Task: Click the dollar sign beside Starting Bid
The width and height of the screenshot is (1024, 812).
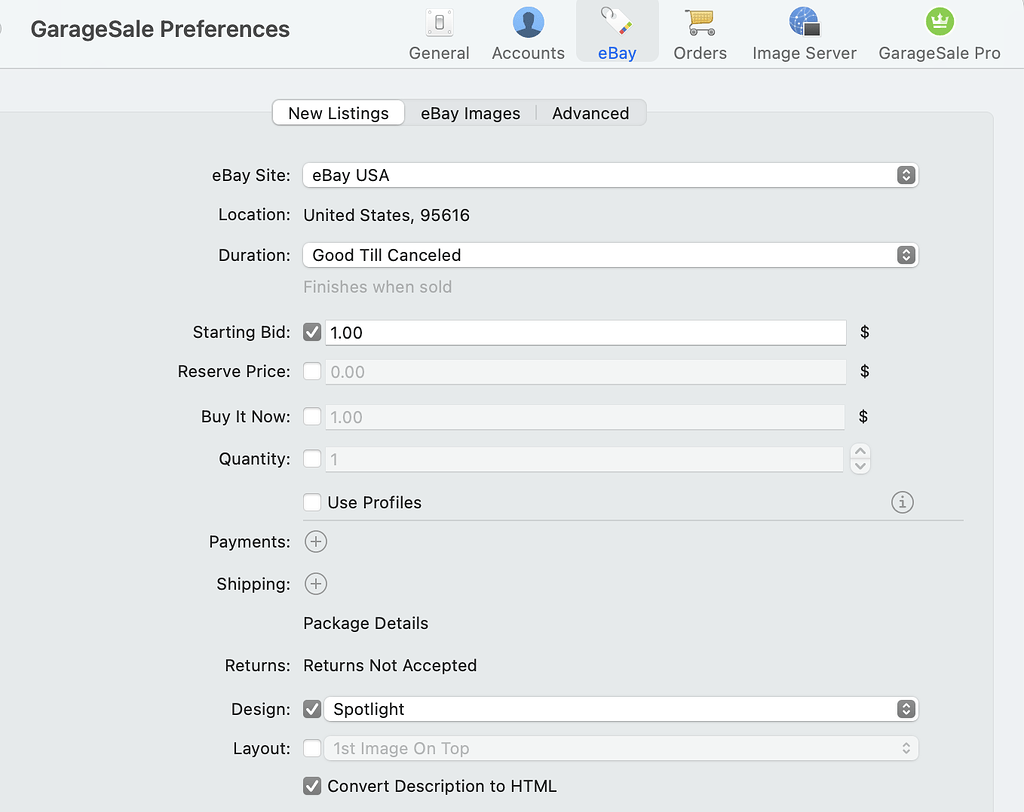Action: click(x=865, y=332)
